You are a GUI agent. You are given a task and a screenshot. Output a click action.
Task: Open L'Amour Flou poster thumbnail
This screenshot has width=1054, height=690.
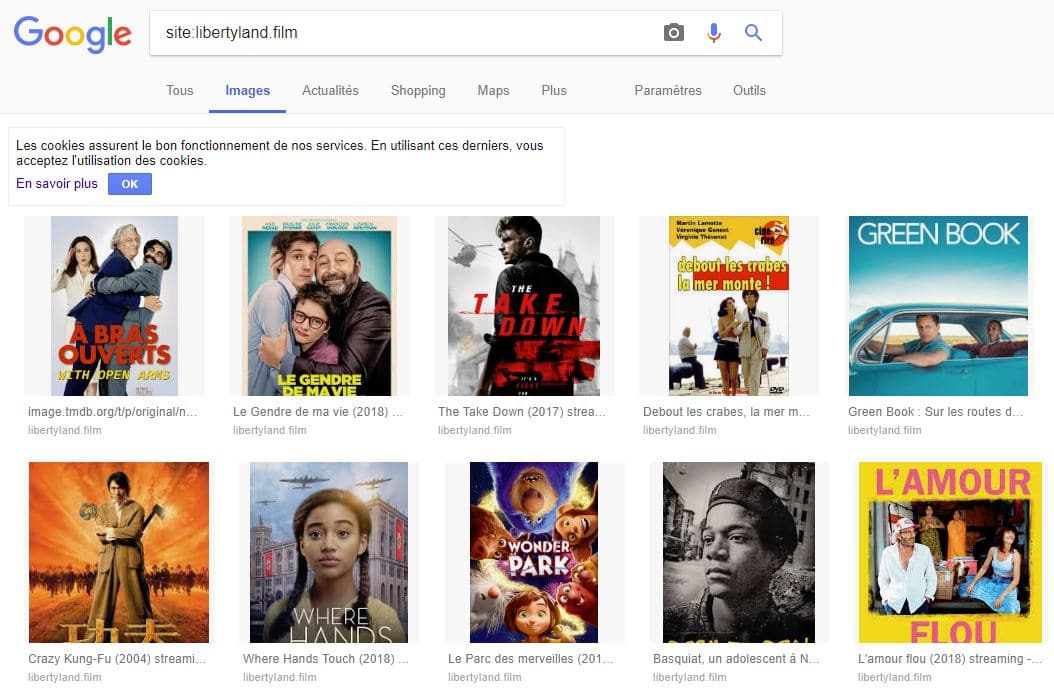point(950,552)
